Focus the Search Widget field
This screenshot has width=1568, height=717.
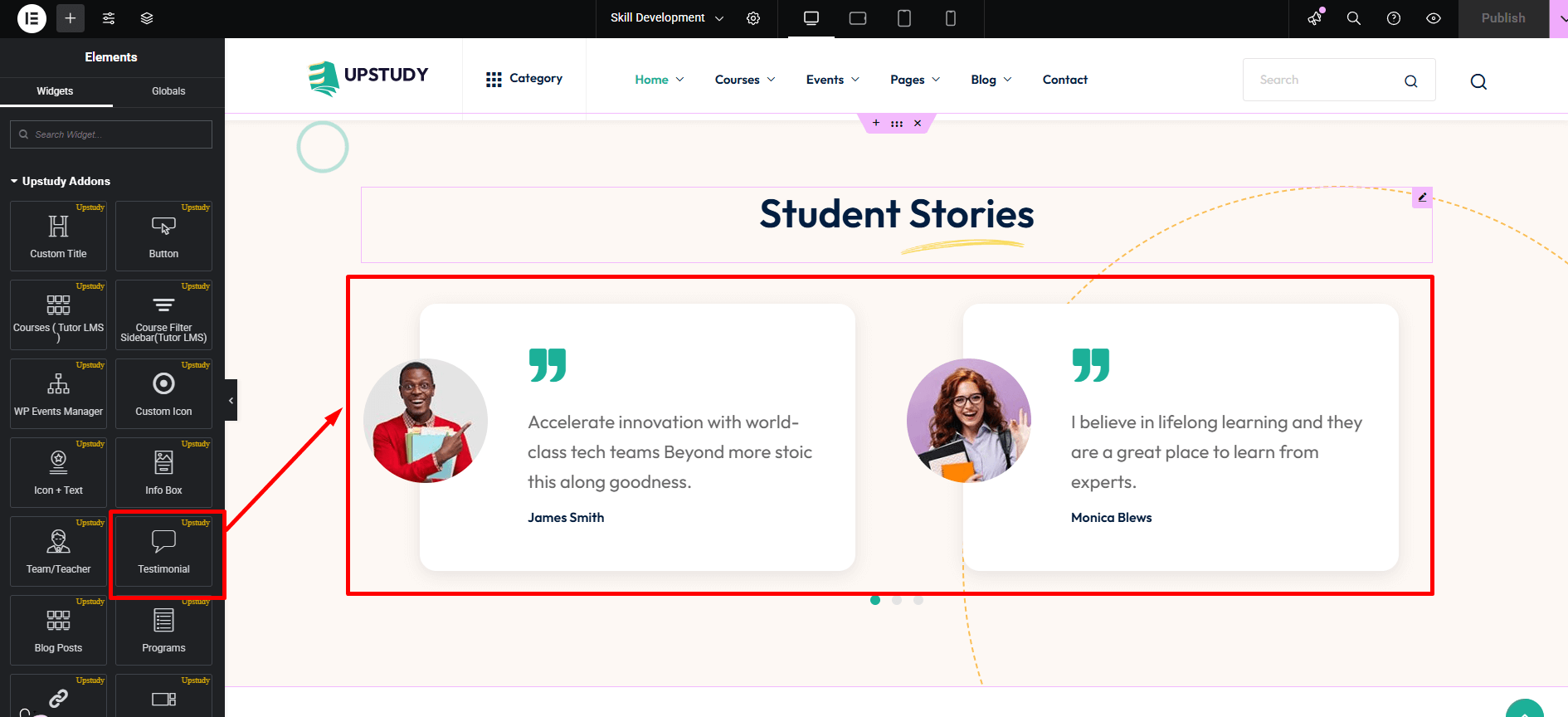(x=111, y=134)
